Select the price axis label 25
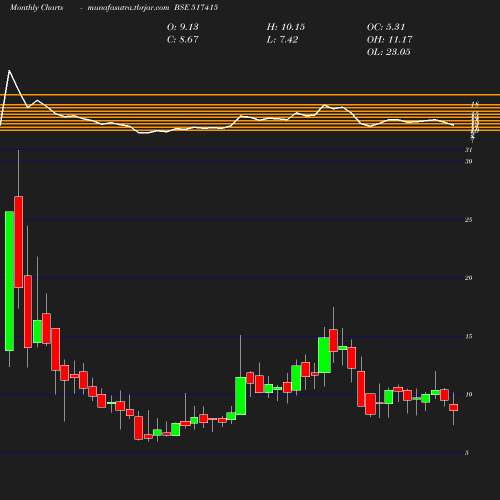The width and height of the screenshot is (500, 500). click(x=469, y=220)
